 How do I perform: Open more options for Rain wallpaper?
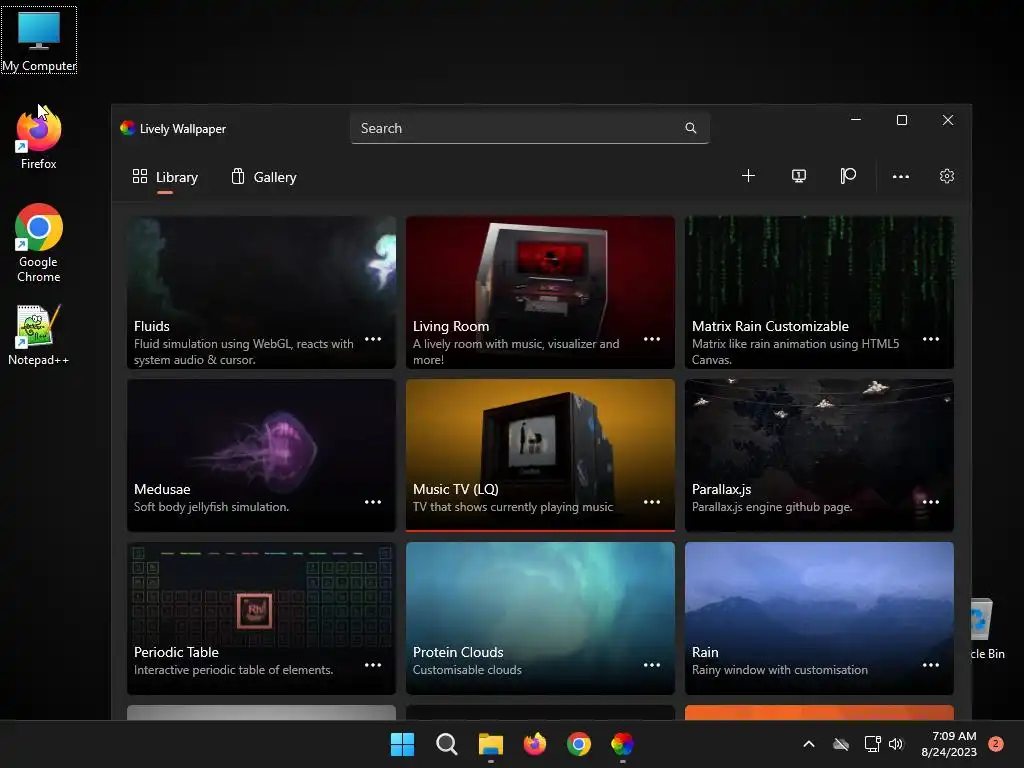pos(931,665)
